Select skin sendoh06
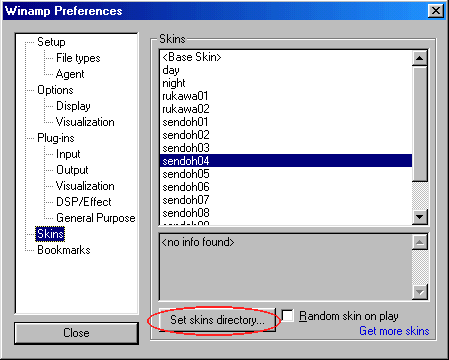Viewport: 449px width, 360px height. tap(286, 187)
